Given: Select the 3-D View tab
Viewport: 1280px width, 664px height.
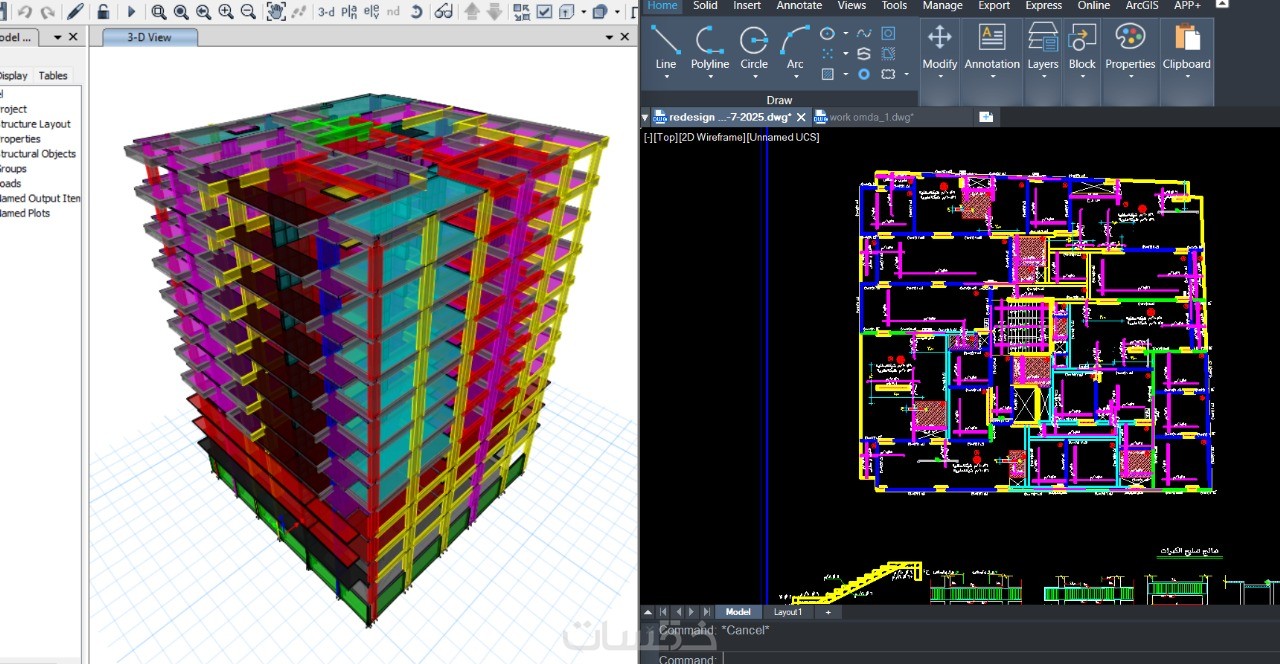Looking at the screenshot, I should pos(149,37).
